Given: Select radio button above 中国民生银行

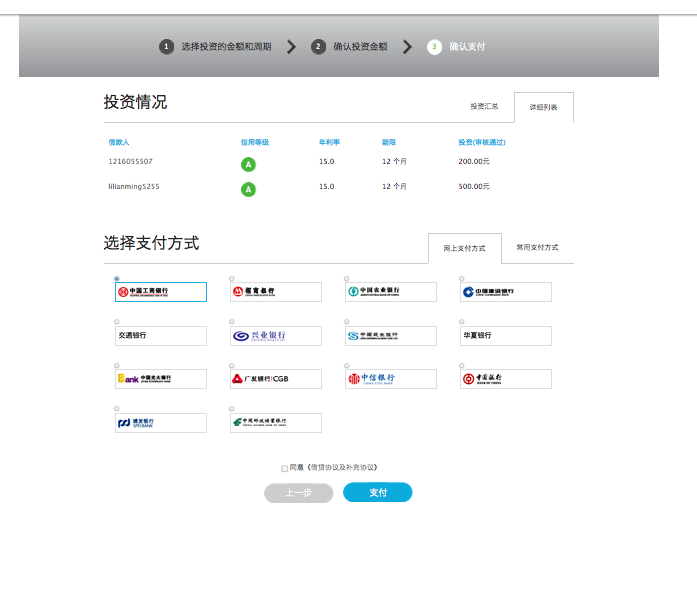Looking at the screenshot, I should tap(347, 322).
